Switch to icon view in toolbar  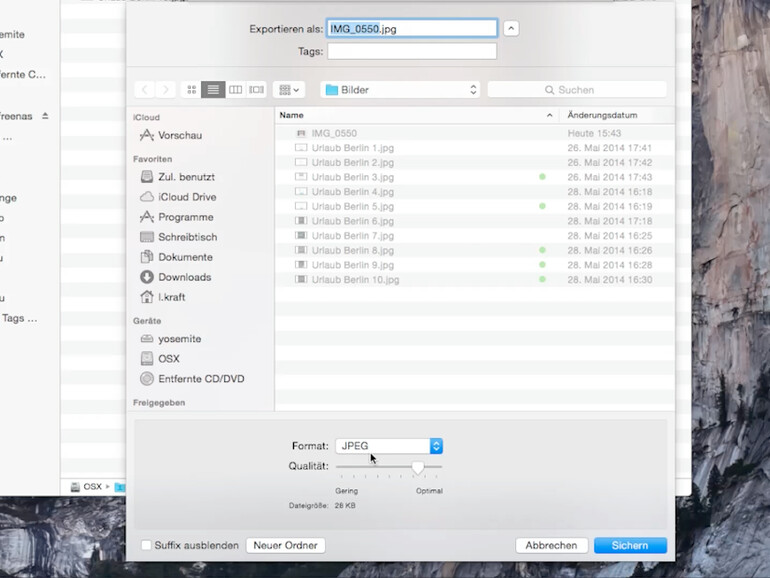[x=191, y=90]
